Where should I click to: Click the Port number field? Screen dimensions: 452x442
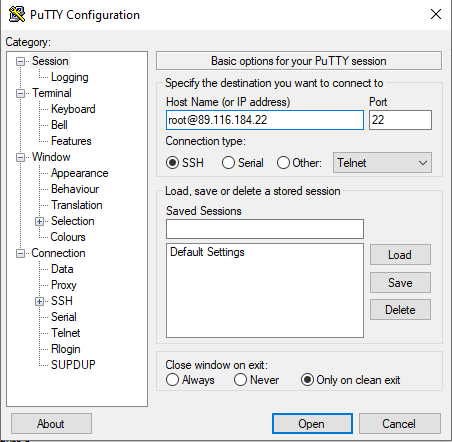click(400, 120)
